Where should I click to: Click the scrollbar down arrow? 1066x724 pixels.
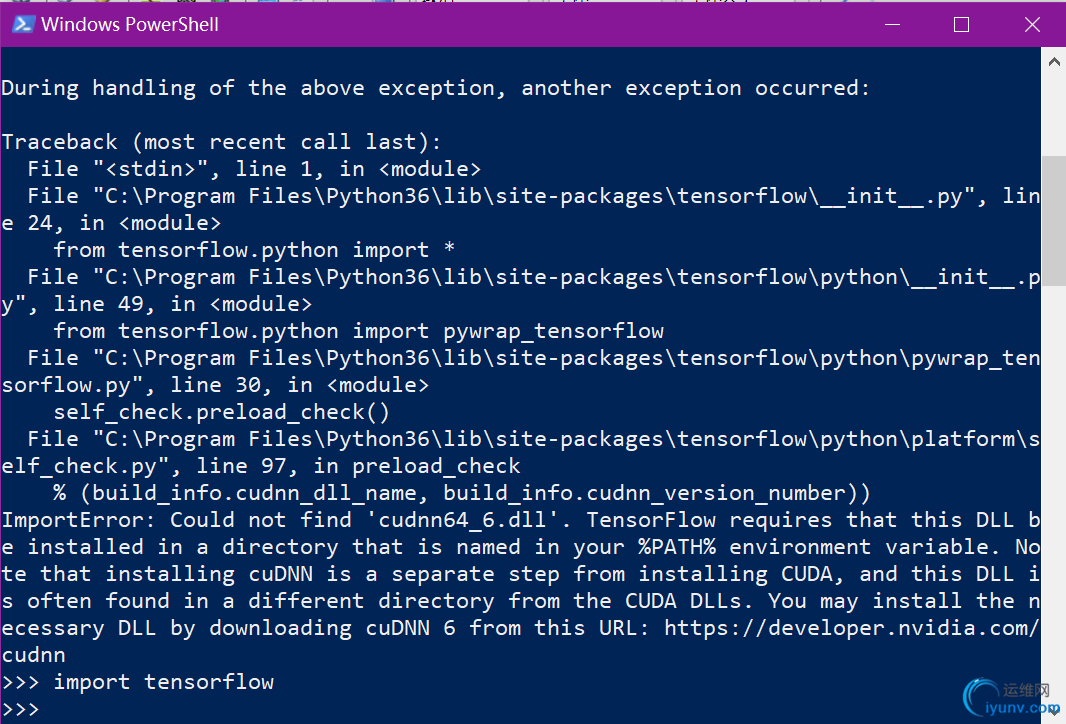1054,711
